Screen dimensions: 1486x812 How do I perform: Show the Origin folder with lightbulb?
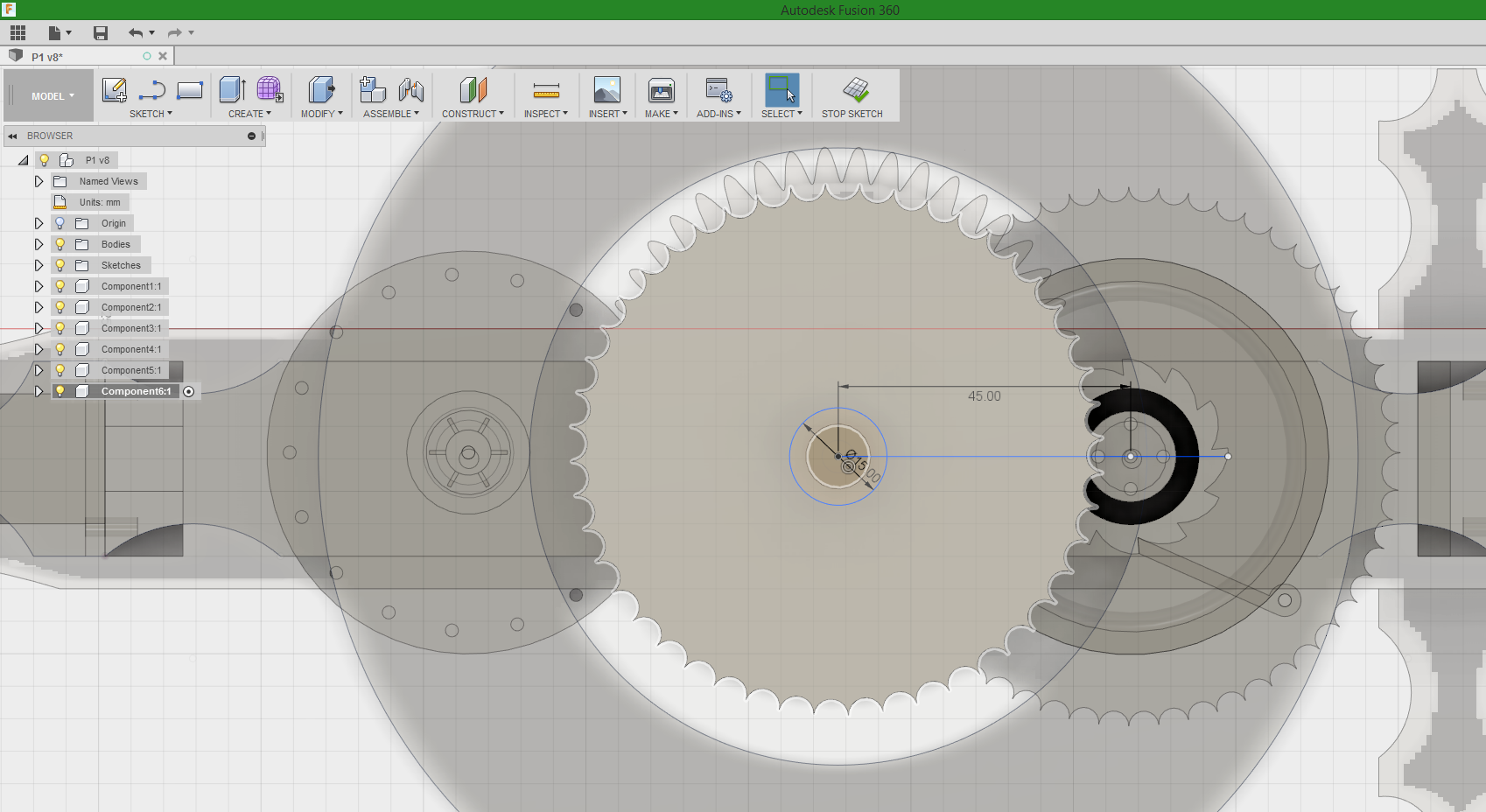click(60, 223)
